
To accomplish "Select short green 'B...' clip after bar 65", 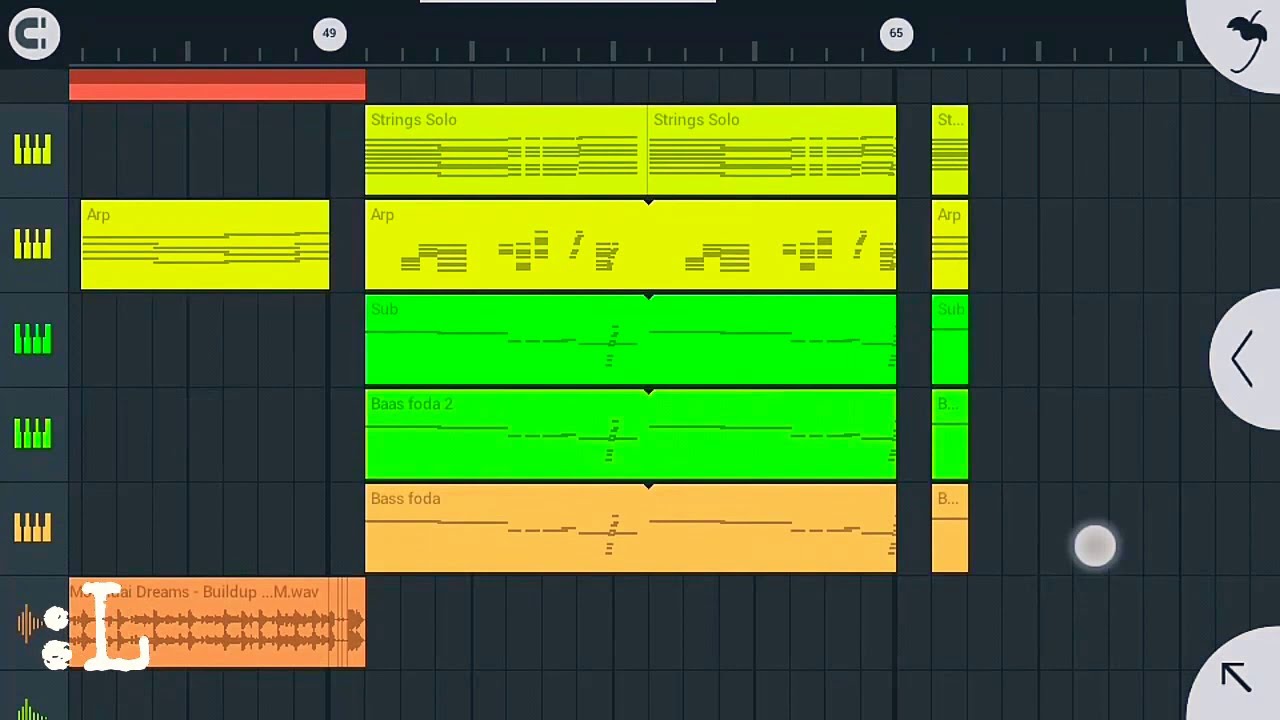I will (x=950, y=434).
